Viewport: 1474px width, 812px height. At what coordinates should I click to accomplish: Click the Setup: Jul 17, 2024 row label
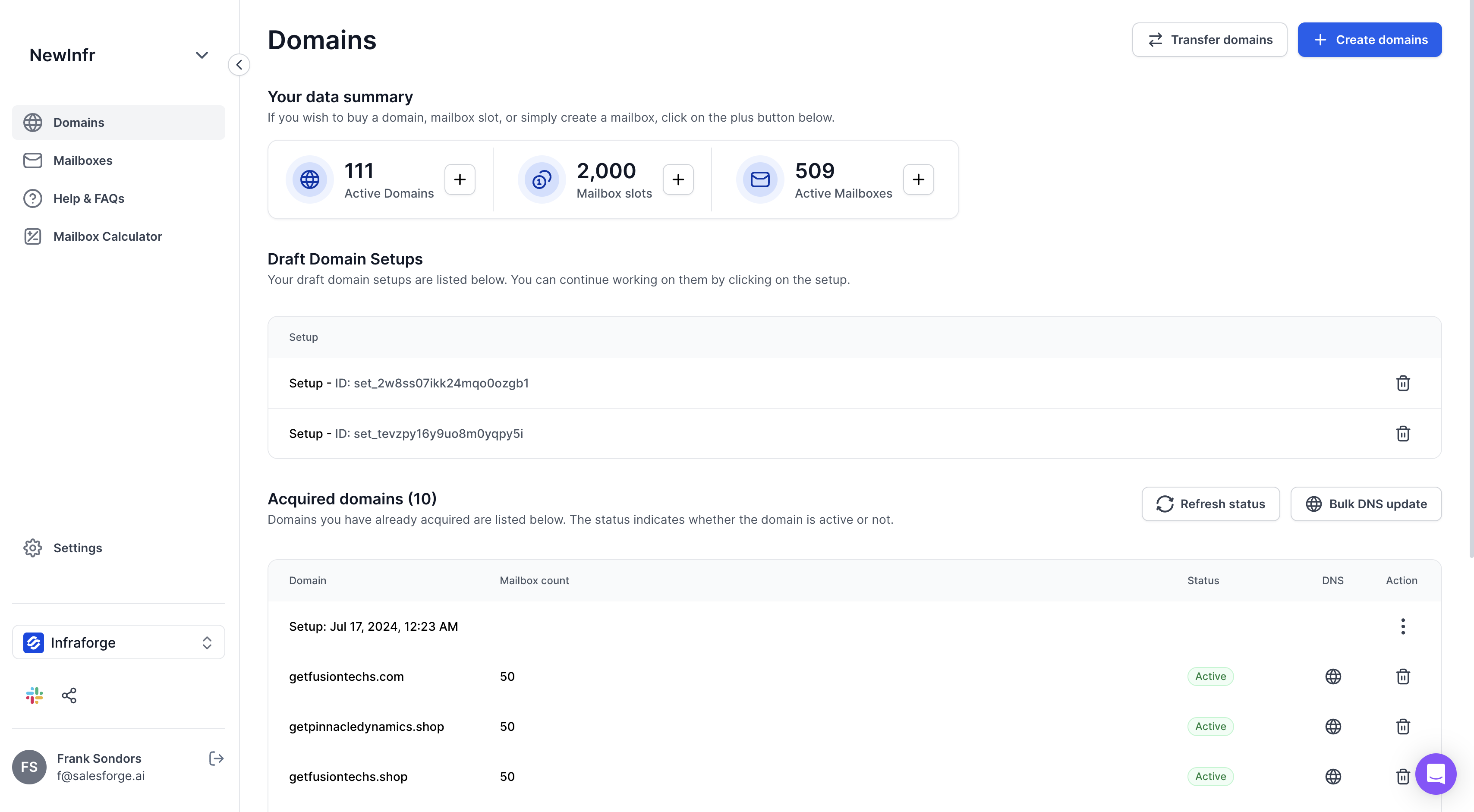tap(373, 626)
